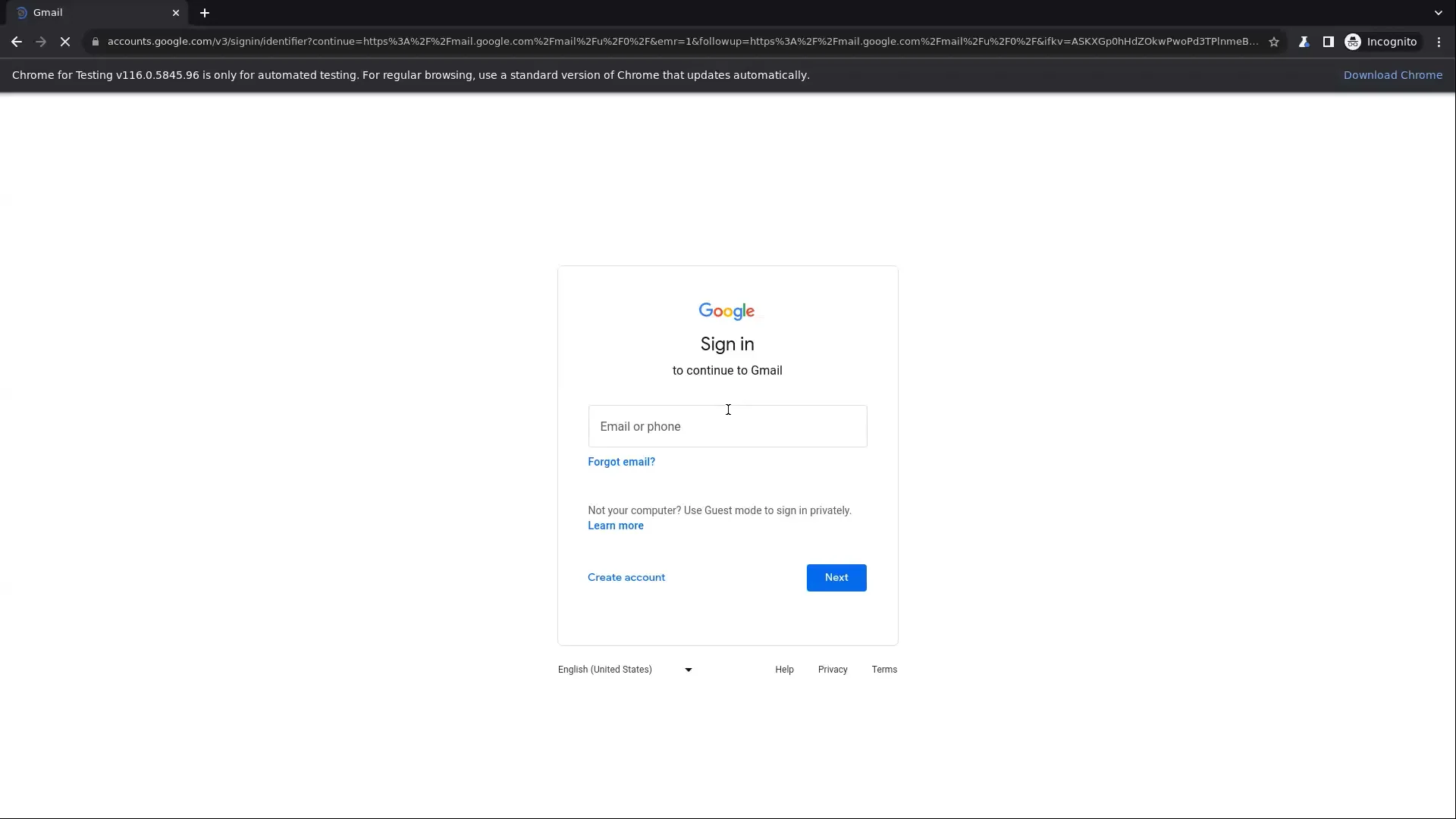Open the tab search chevron
The width and height of the screenshot is (1456, 819).
click(1438, 13)
